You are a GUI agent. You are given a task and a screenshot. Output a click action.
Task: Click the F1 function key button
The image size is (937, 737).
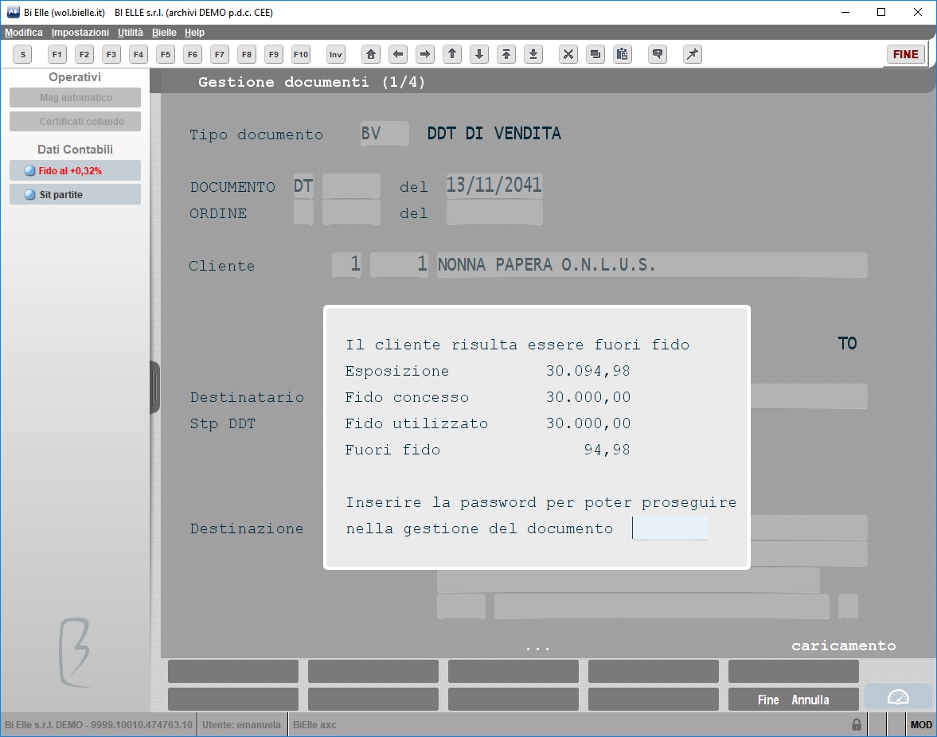pos(57,54)
